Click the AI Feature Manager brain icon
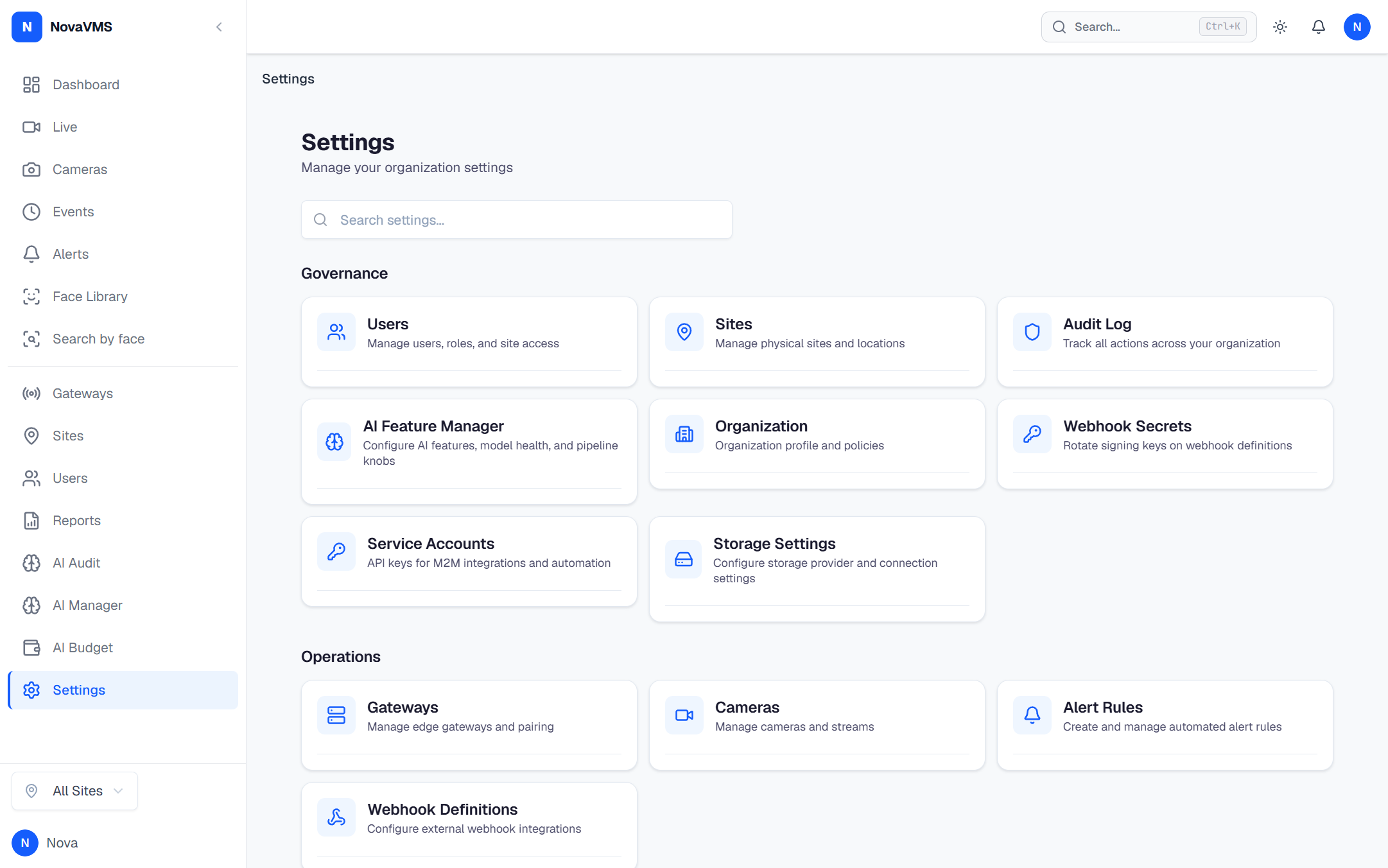The image size is (1388, 868). (x=334, y=442)
